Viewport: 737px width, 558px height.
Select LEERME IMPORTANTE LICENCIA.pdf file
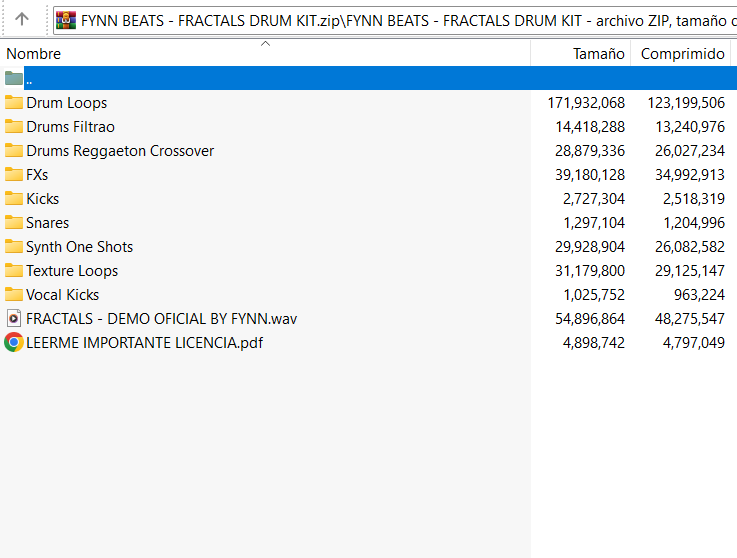pyautogui.click(x=144, y=343)
